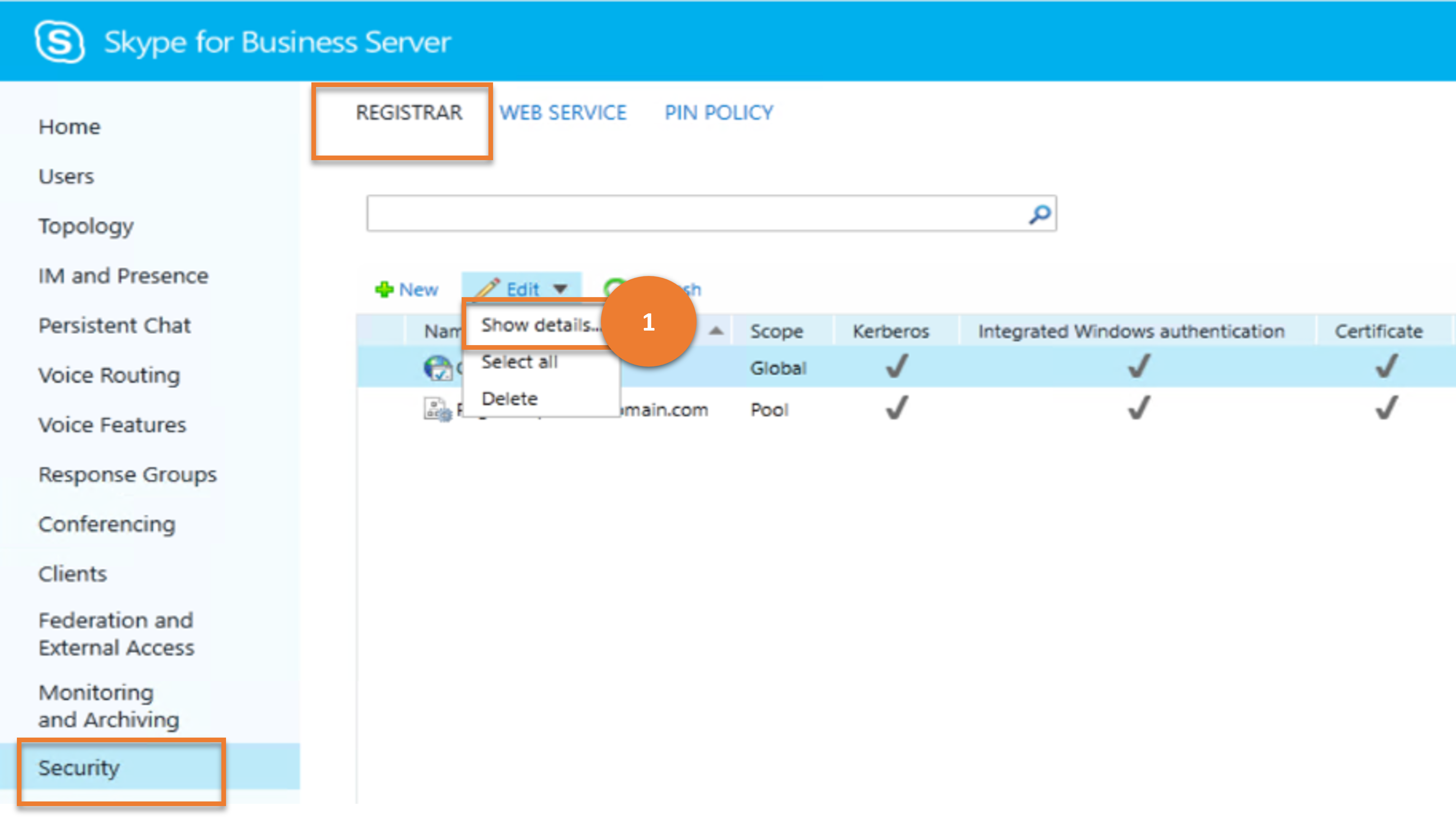
Task: Sort by Integrated Windows authentication header
Action: [1131, 331]
